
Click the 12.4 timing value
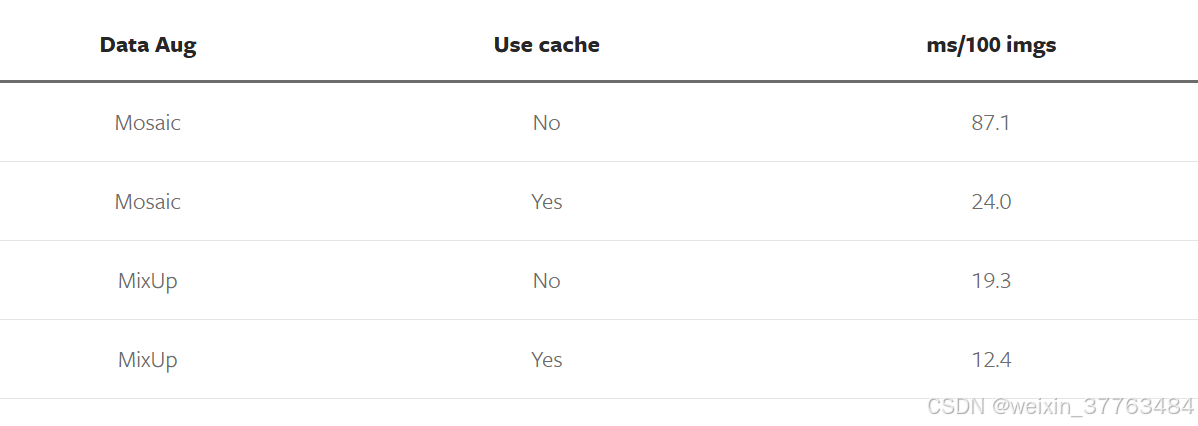click(991, 359)
